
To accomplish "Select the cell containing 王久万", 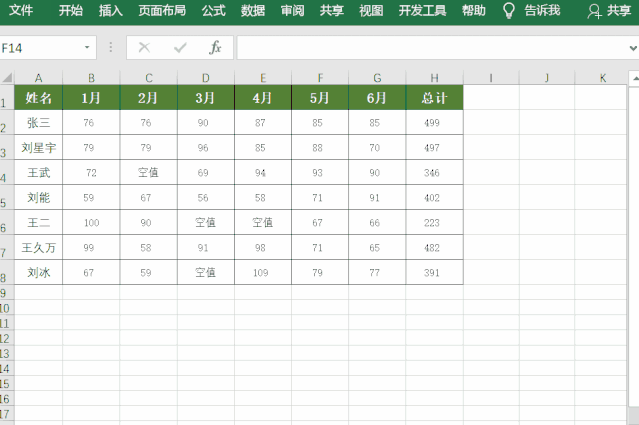I will pos(38,247).
